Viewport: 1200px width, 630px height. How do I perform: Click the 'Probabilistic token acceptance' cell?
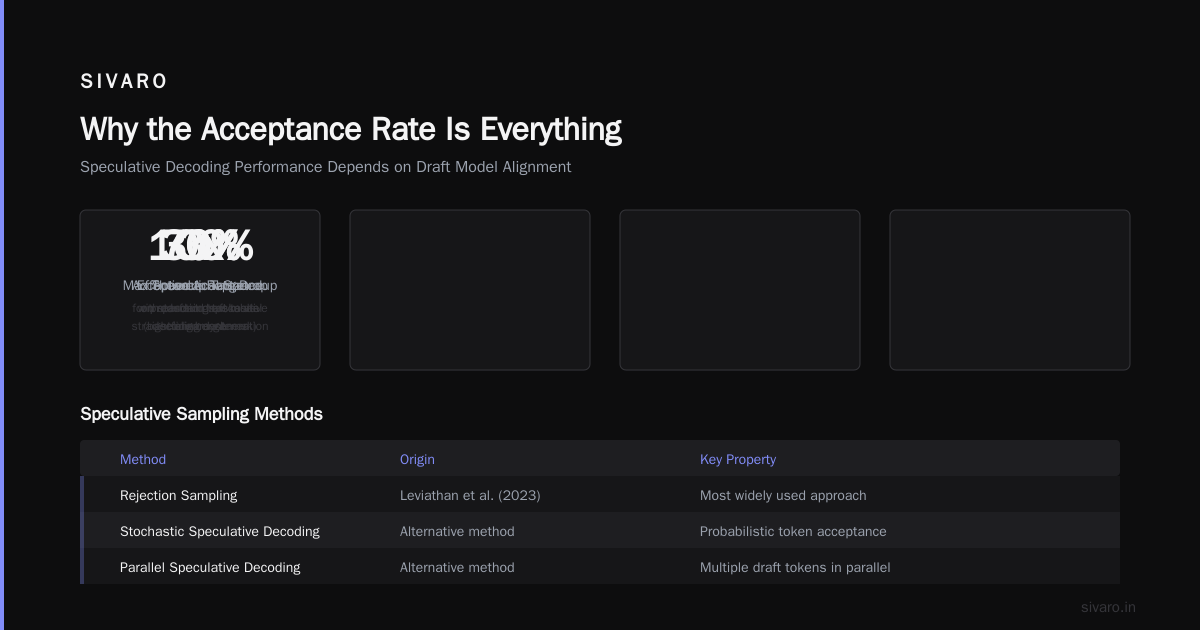point(793,531)
